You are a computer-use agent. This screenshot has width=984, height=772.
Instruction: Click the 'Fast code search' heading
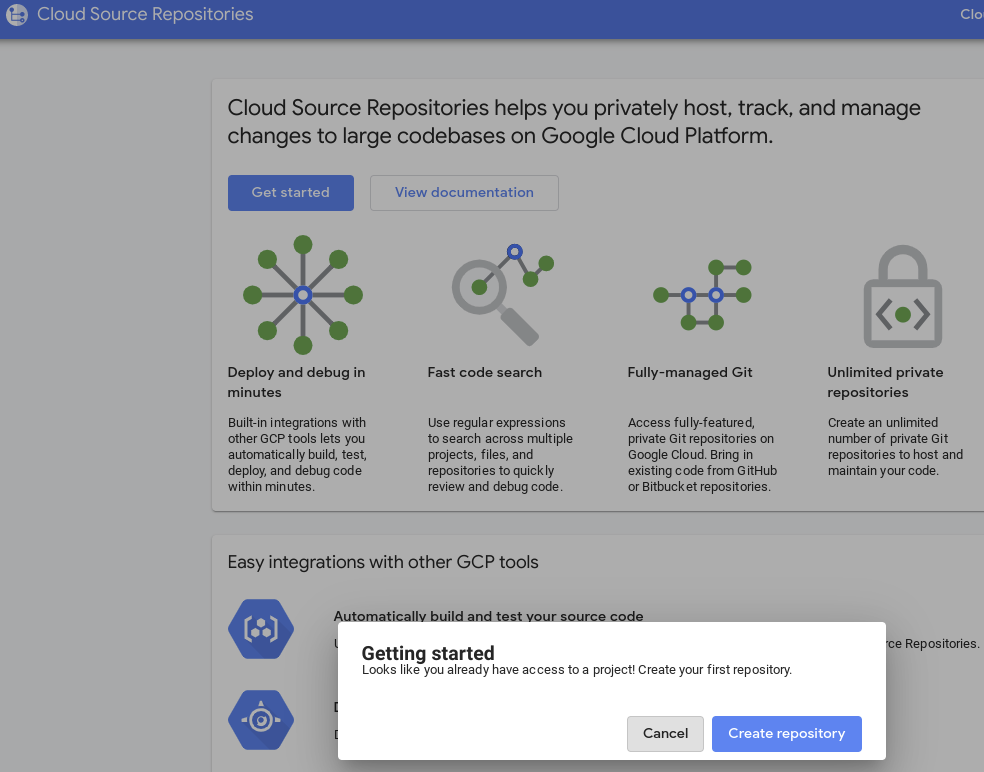coord(485,372)
